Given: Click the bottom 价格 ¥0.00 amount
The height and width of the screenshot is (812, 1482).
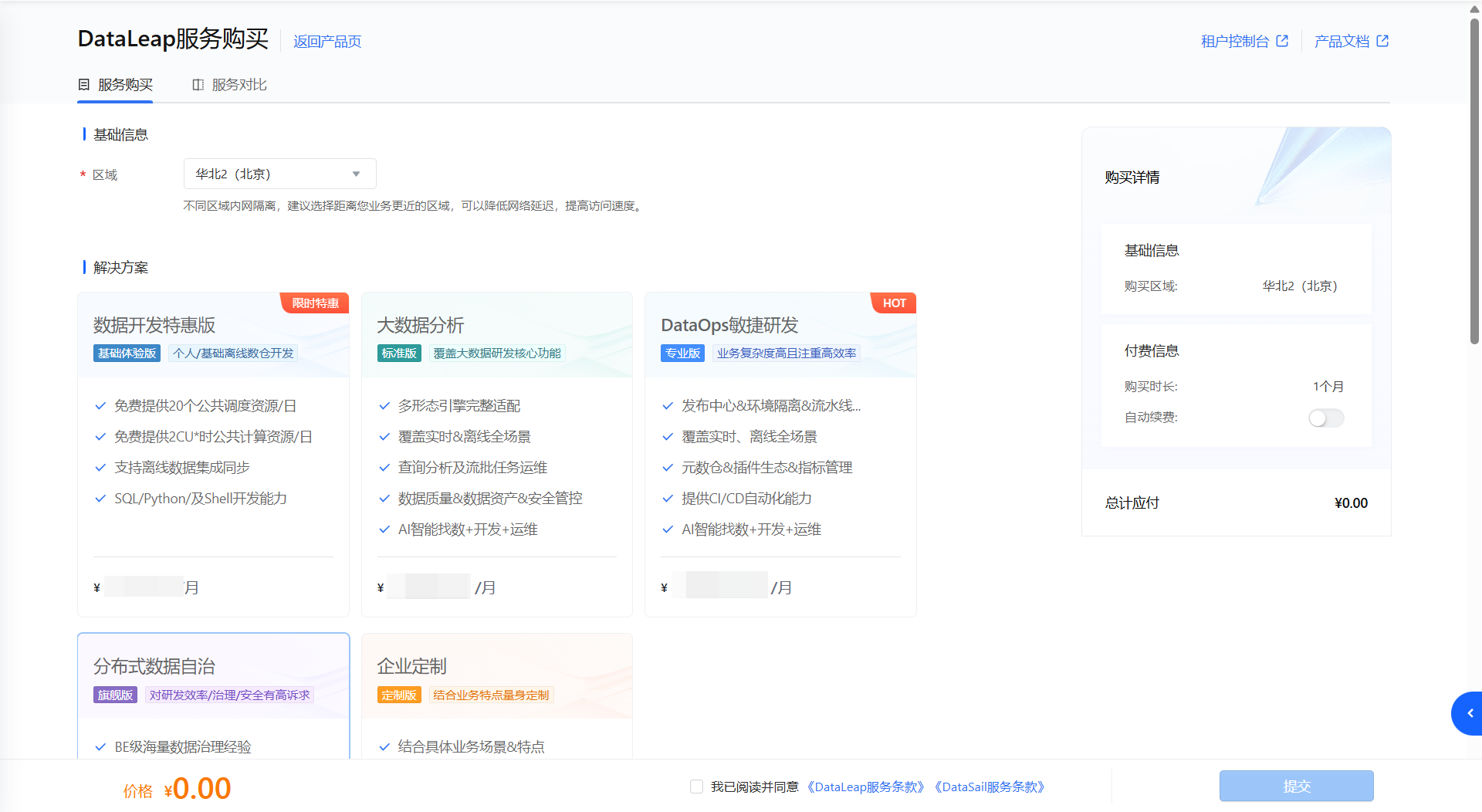Looking at the screenshot, I should pyautogui.click(x=198, y=789).
